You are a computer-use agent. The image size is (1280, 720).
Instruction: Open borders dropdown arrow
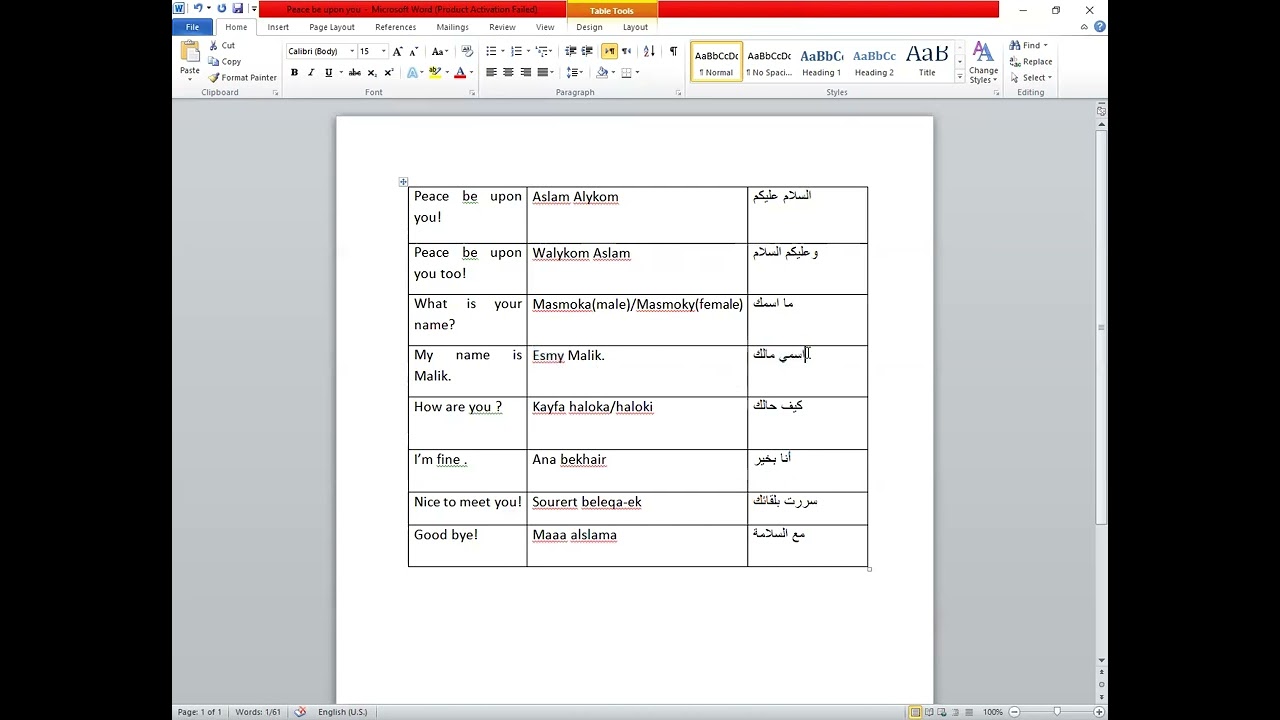tap(637, 72)
